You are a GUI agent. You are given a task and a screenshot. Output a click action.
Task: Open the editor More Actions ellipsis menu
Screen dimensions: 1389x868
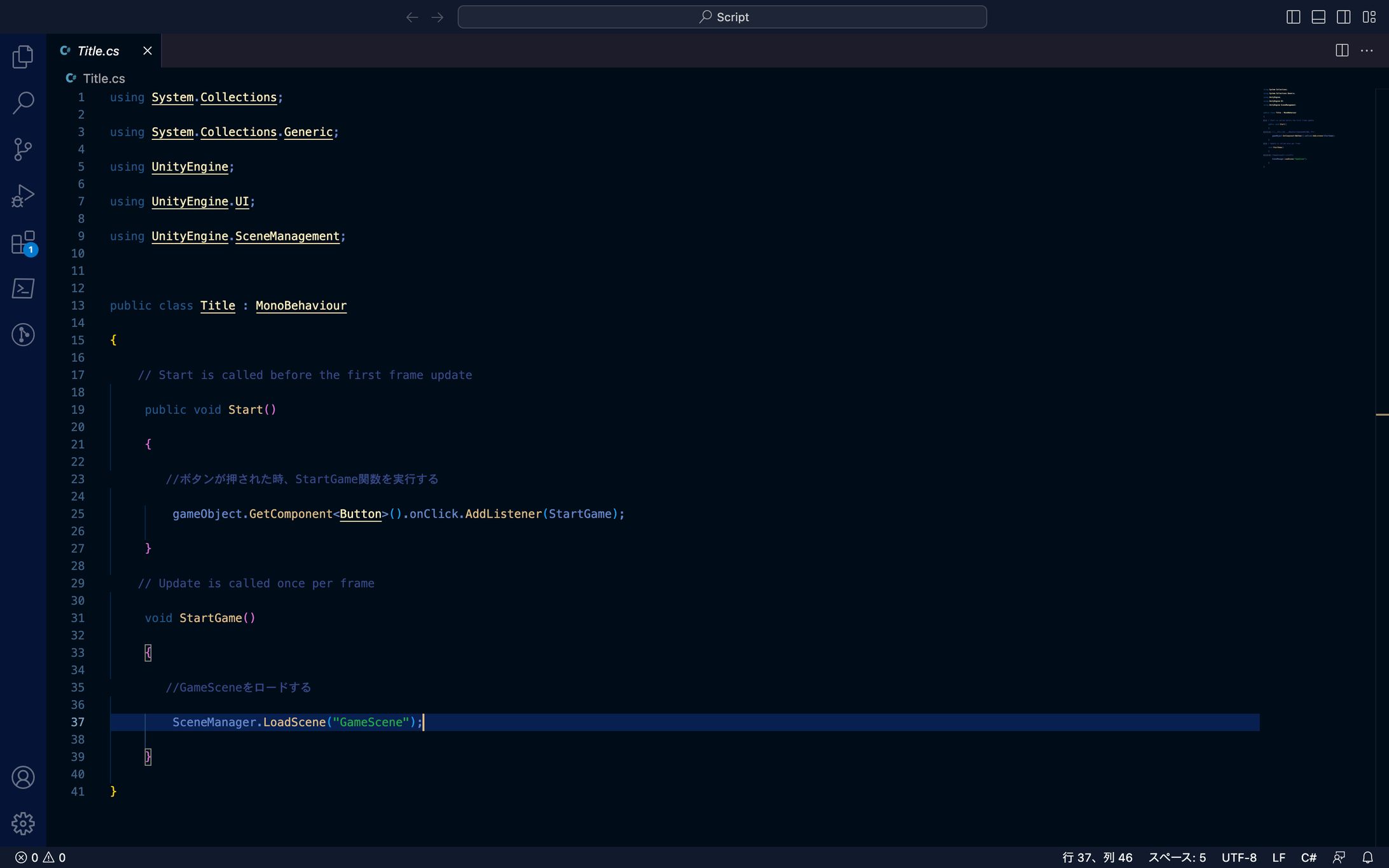(x=1366, y=51)
